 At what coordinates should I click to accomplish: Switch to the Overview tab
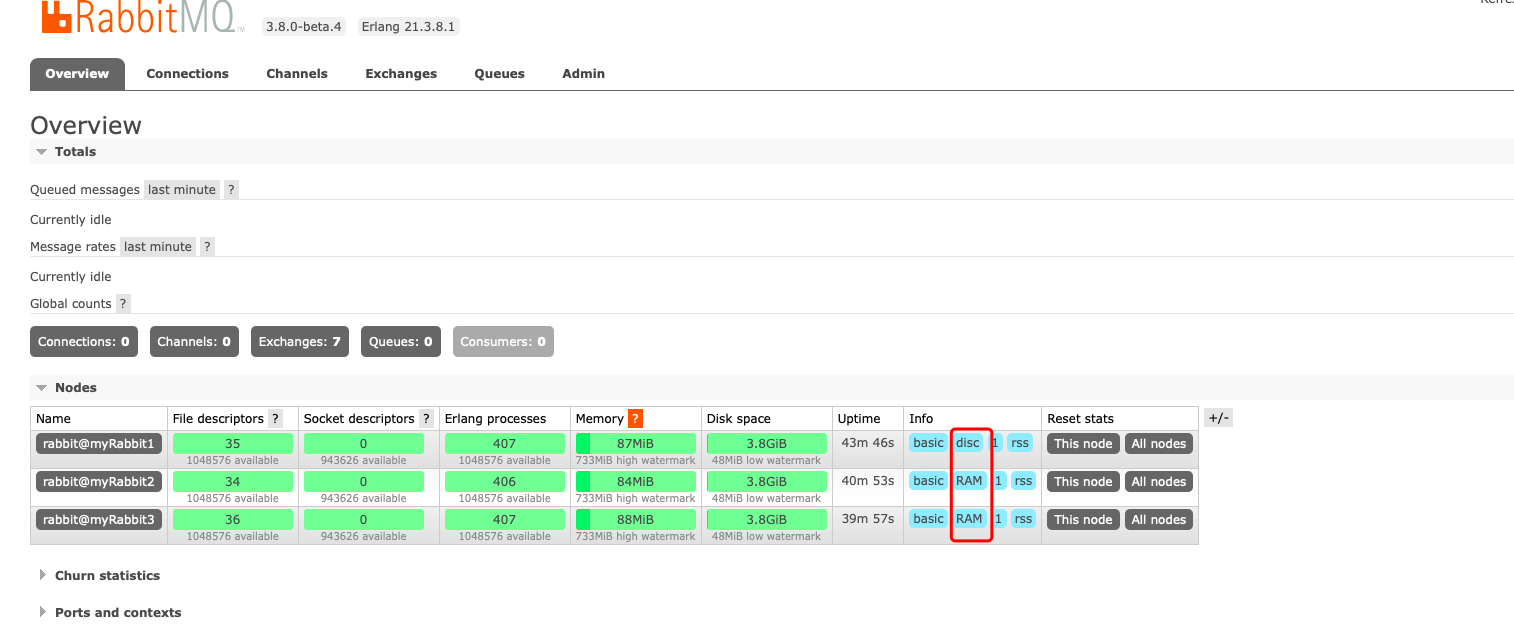click(77, 74)
